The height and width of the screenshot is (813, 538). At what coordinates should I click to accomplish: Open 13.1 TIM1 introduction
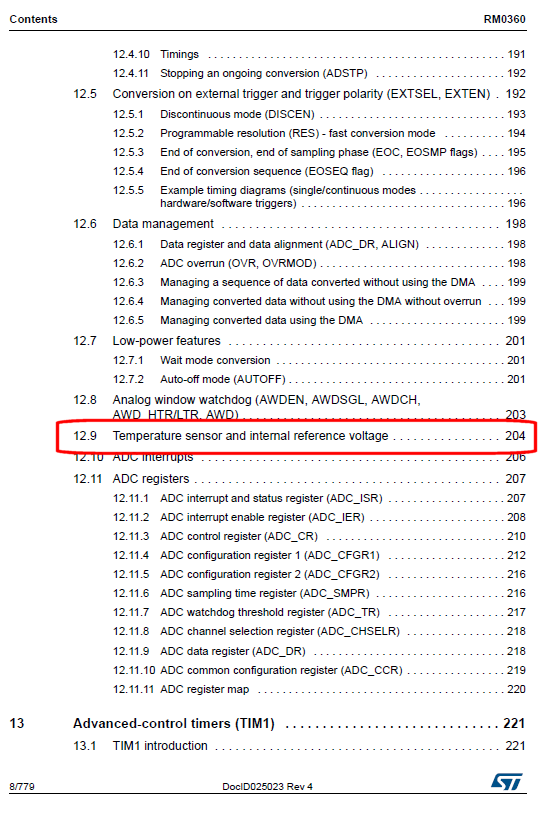pyautogui.click(x=299, y=746)
